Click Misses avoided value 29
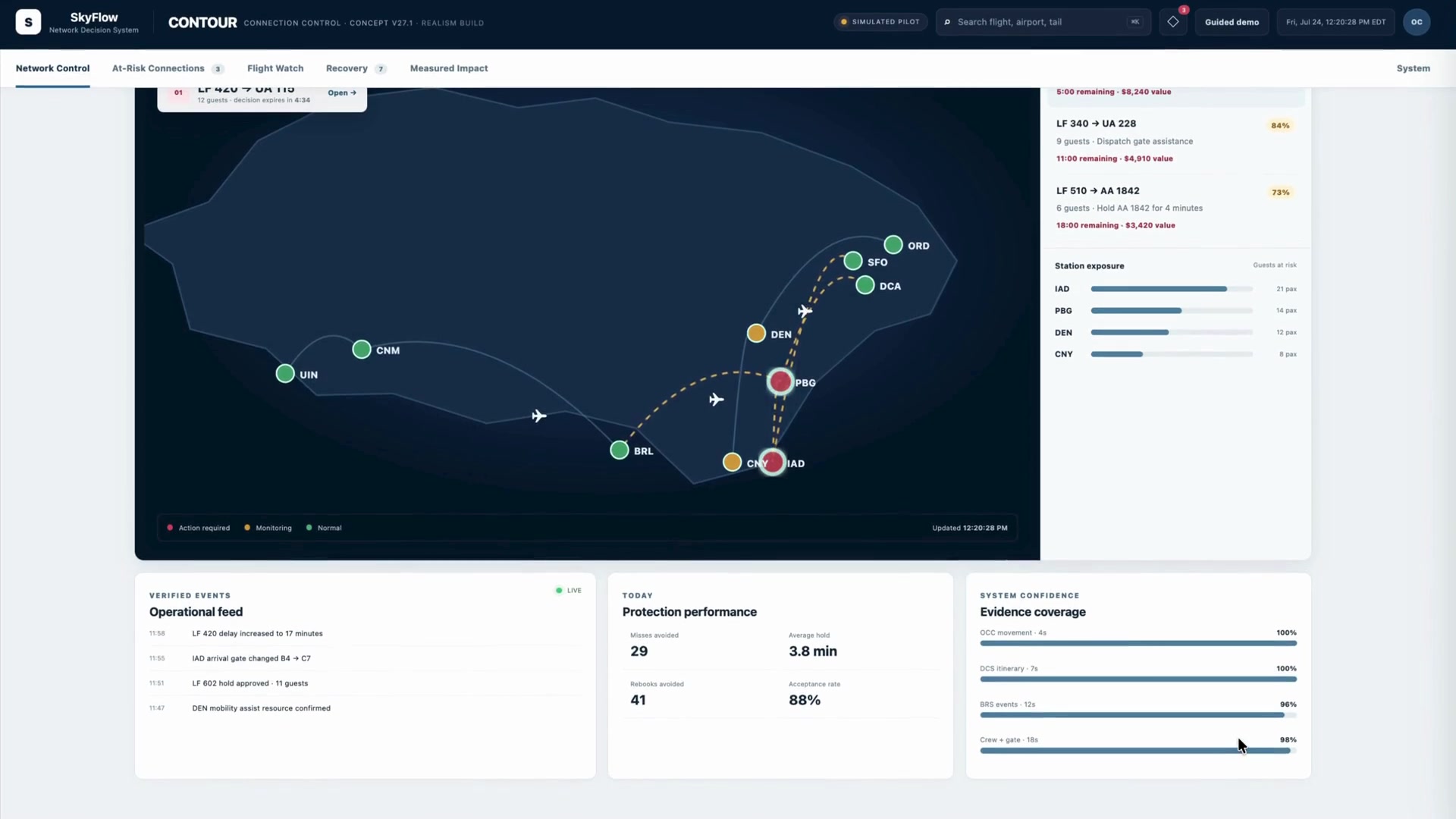The image size is (1456, 819). coord(639,651)
